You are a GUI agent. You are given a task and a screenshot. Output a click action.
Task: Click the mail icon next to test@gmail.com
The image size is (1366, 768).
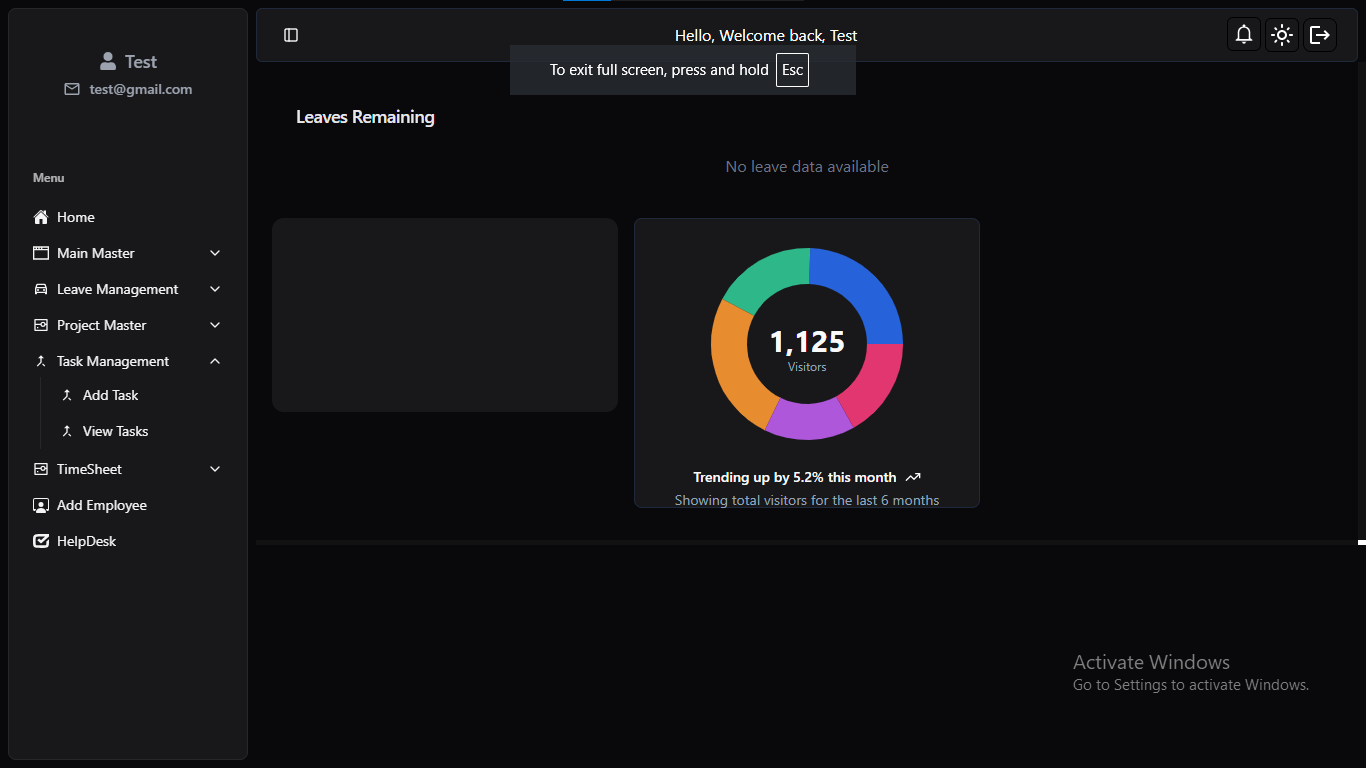point(72,89)
